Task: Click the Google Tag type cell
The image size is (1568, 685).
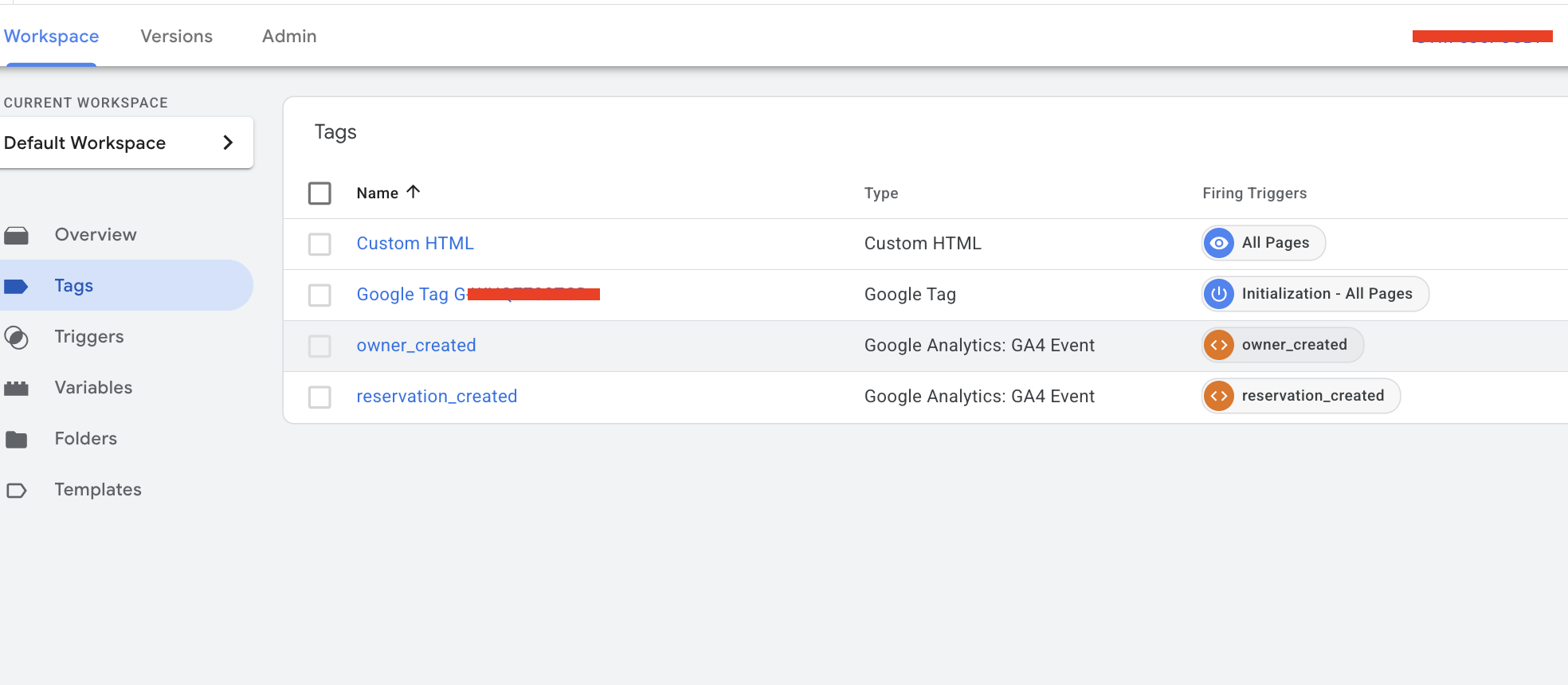Action: point(910,295)
